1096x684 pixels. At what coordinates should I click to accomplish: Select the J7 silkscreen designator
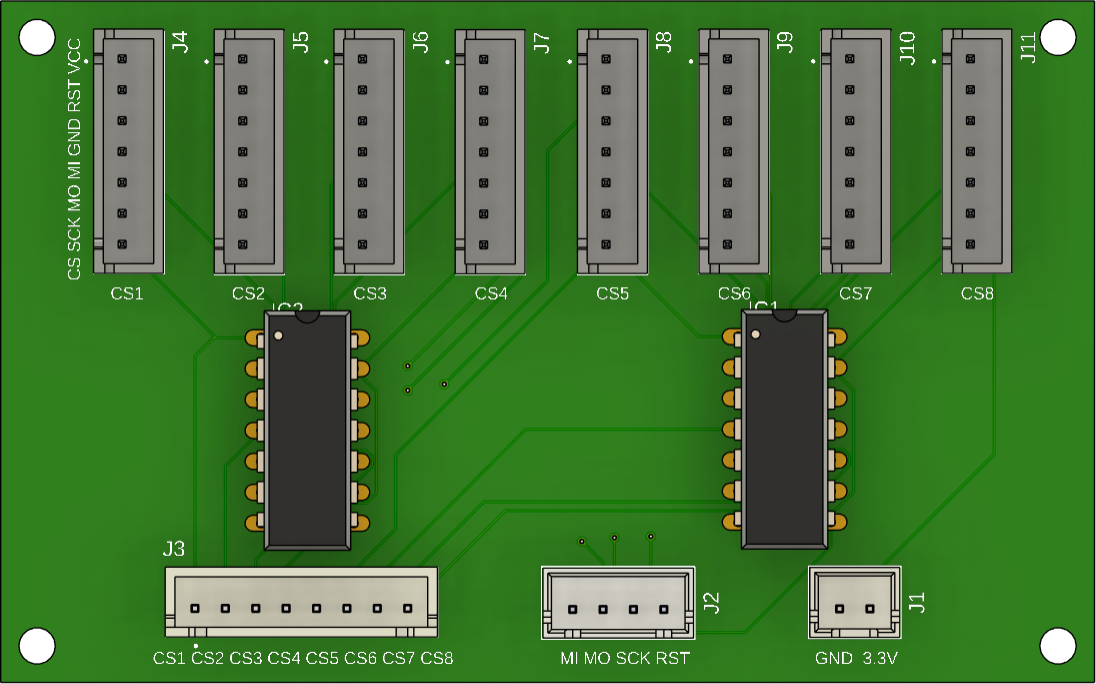point(542,43)
